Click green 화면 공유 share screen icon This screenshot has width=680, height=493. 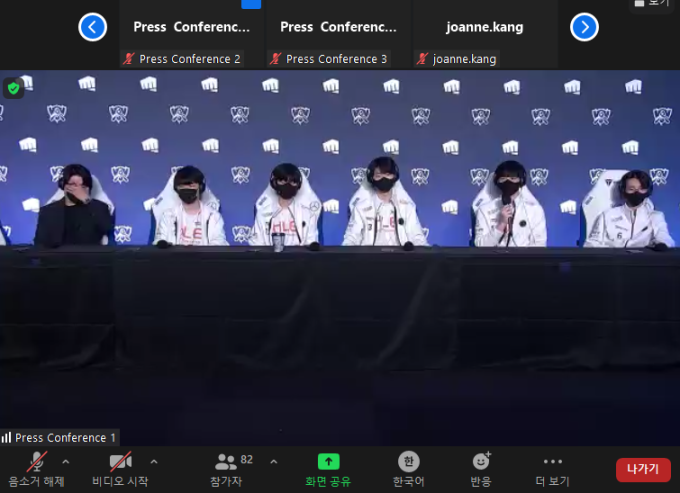328,461
